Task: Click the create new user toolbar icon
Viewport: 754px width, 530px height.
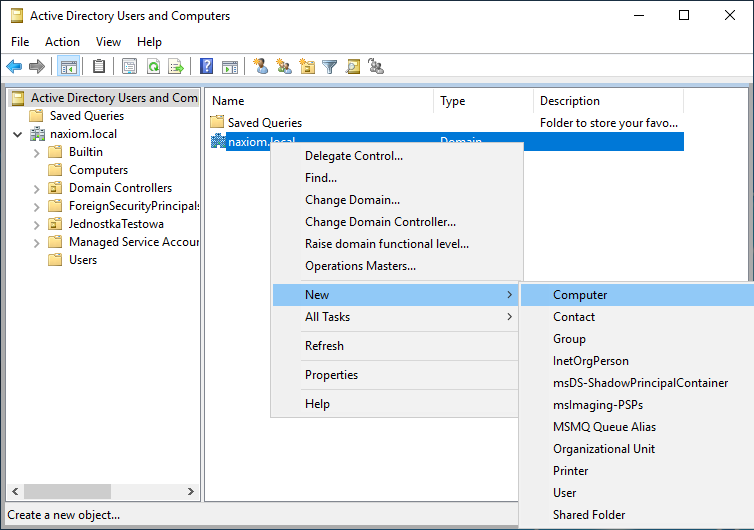Action: 261,67
